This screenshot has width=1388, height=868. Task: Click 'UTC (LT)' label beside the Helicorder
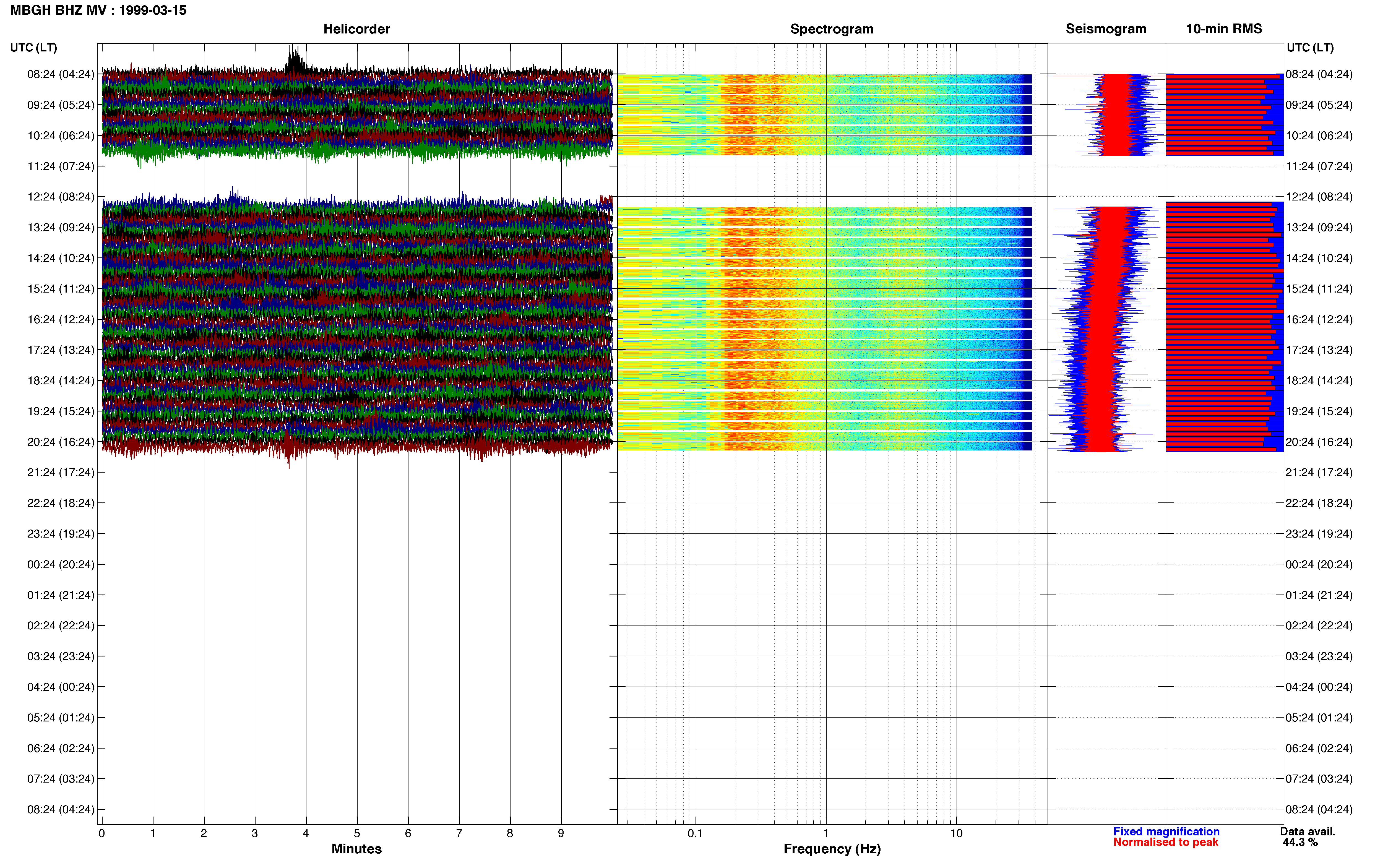(x=34, y=48)
